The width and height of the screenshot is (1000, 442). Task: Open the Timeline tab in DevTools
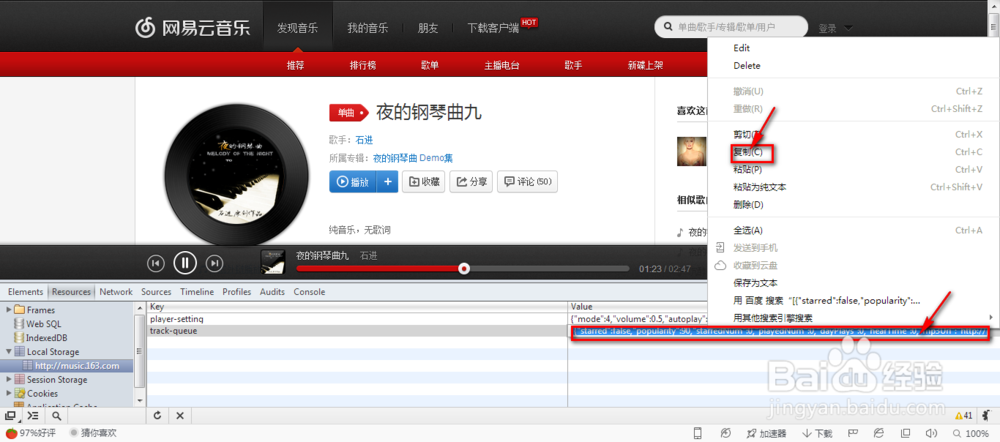[196, 291]
